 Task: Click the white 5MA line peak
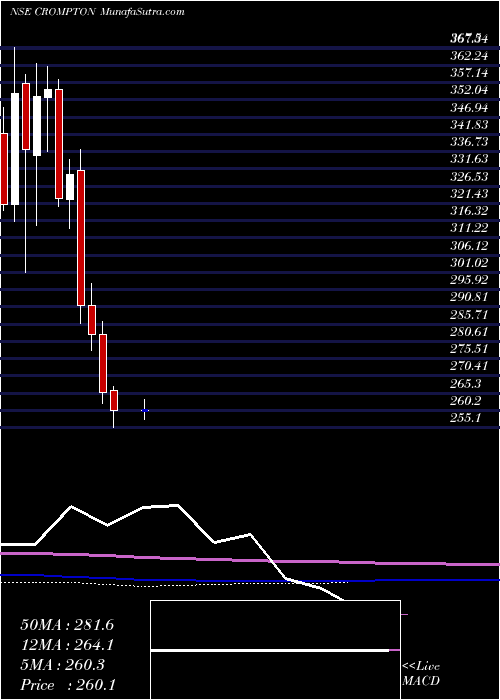177,505
